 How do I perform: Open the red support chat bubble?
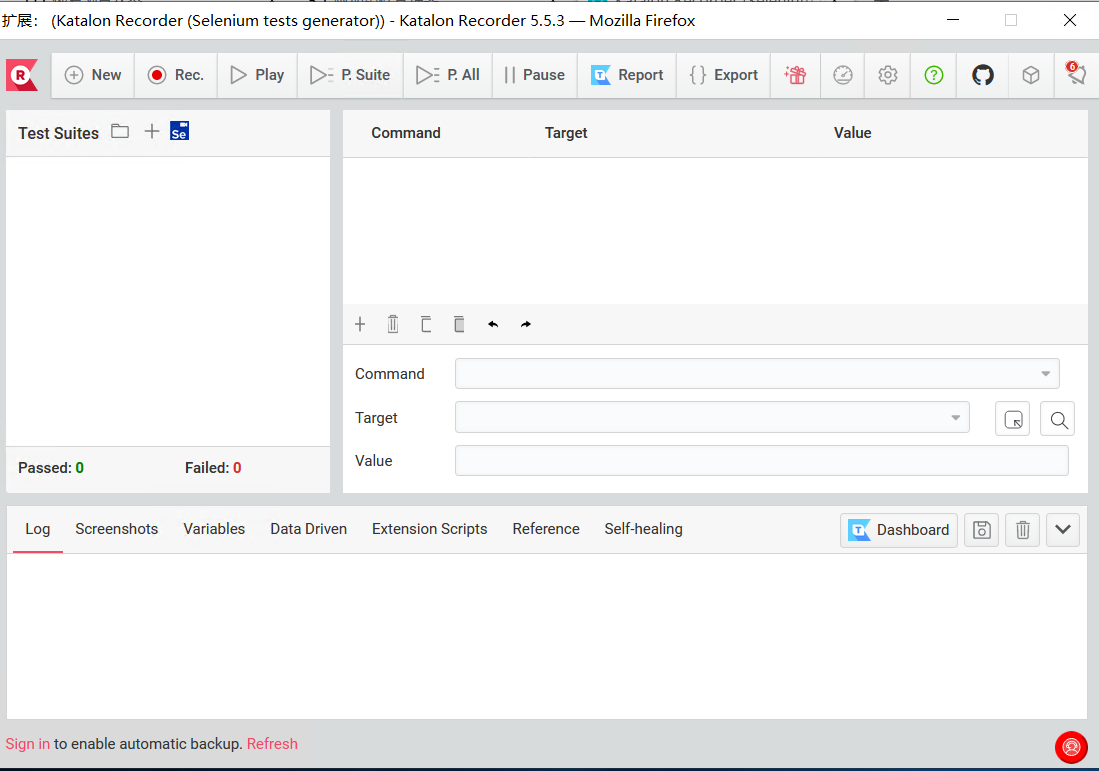click(1072, 747)
